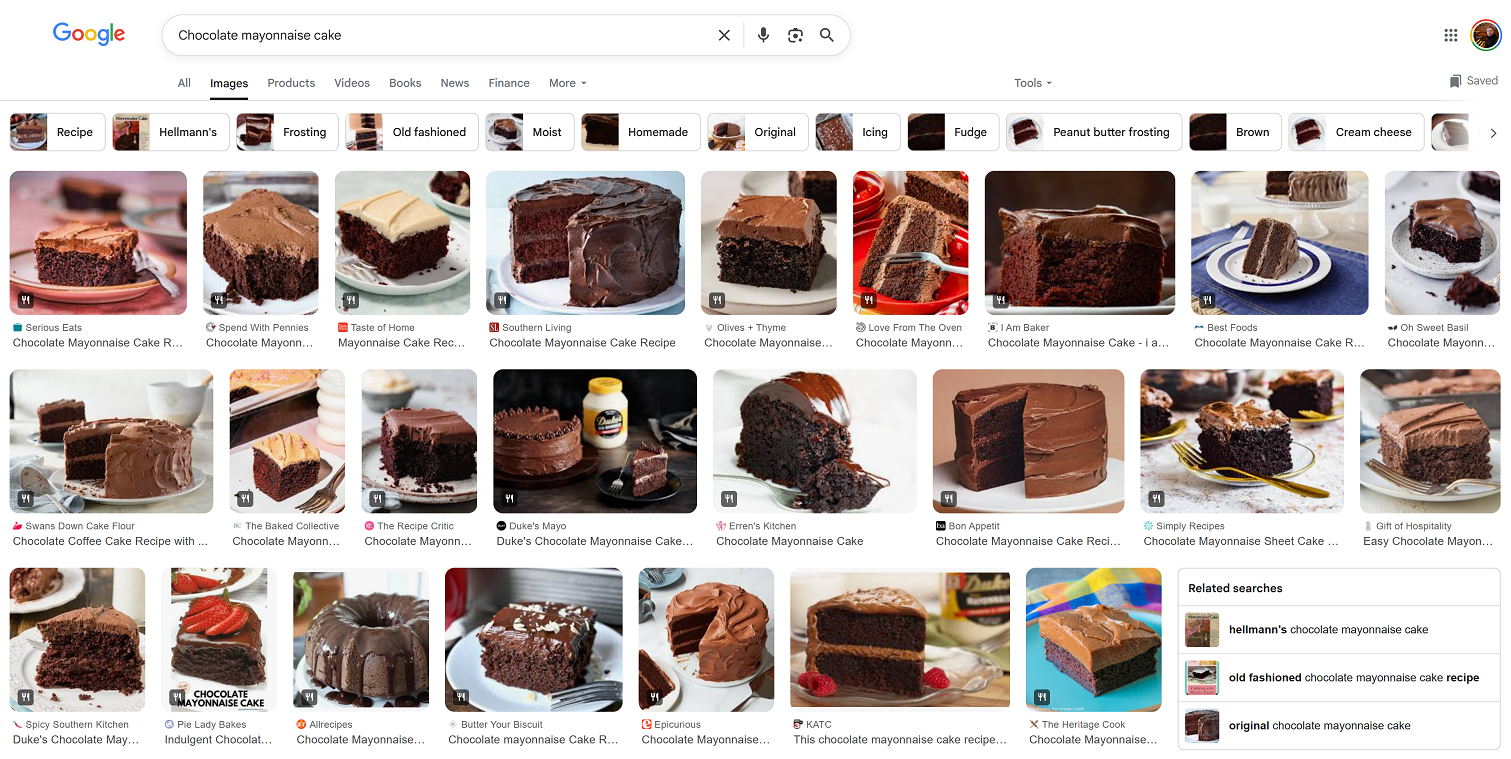Apply the Peanut butter frosting chip

pos(1094,132)
